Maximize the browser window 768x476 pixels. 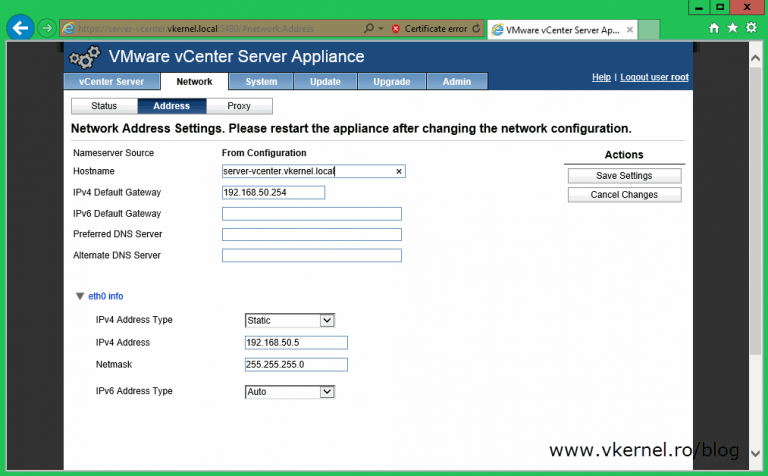point(720,7)
